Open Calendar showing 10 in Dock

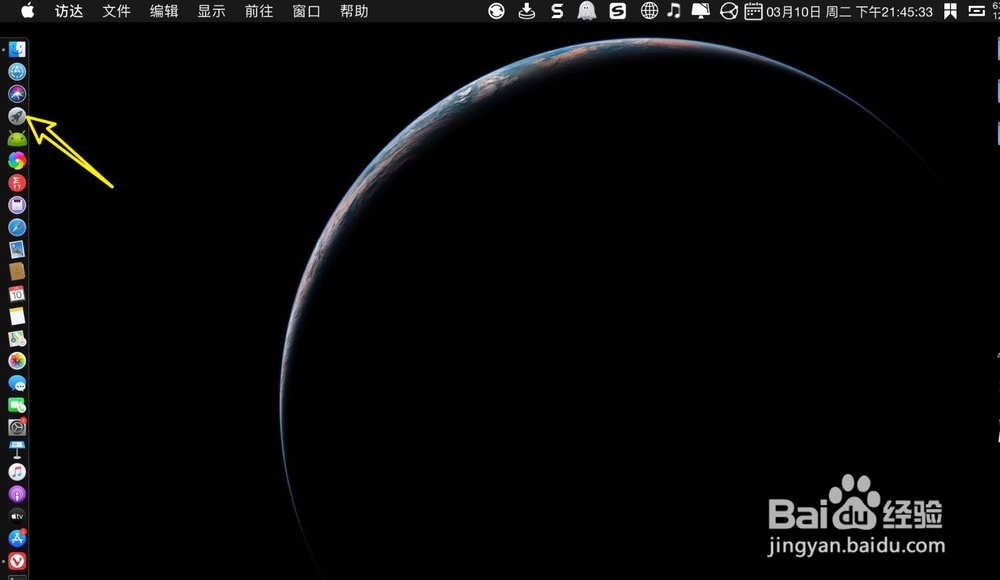(17, 294)
